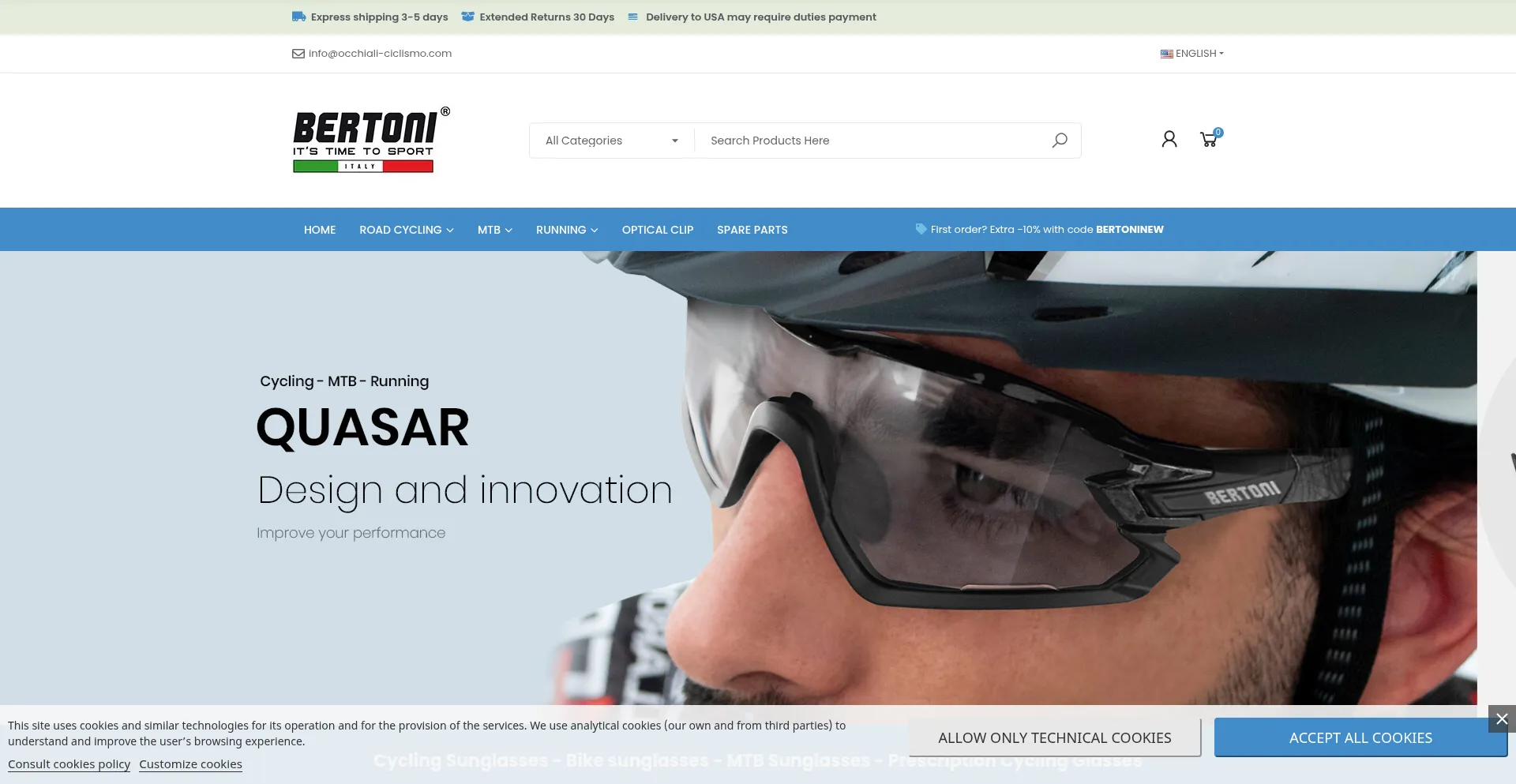Click the Bertoni logo

coord(371,140)
